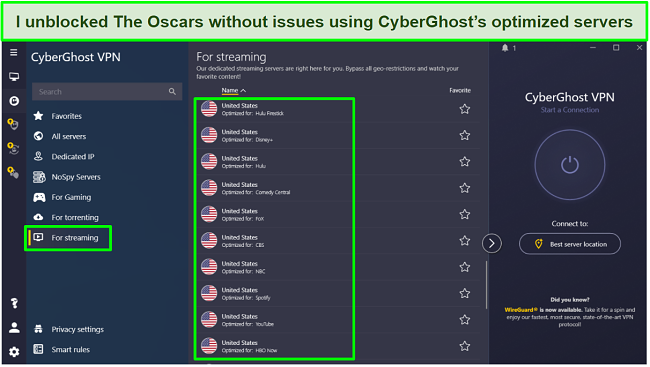
Task: Click the globe icon beside All servers
Action: point(39,136)
